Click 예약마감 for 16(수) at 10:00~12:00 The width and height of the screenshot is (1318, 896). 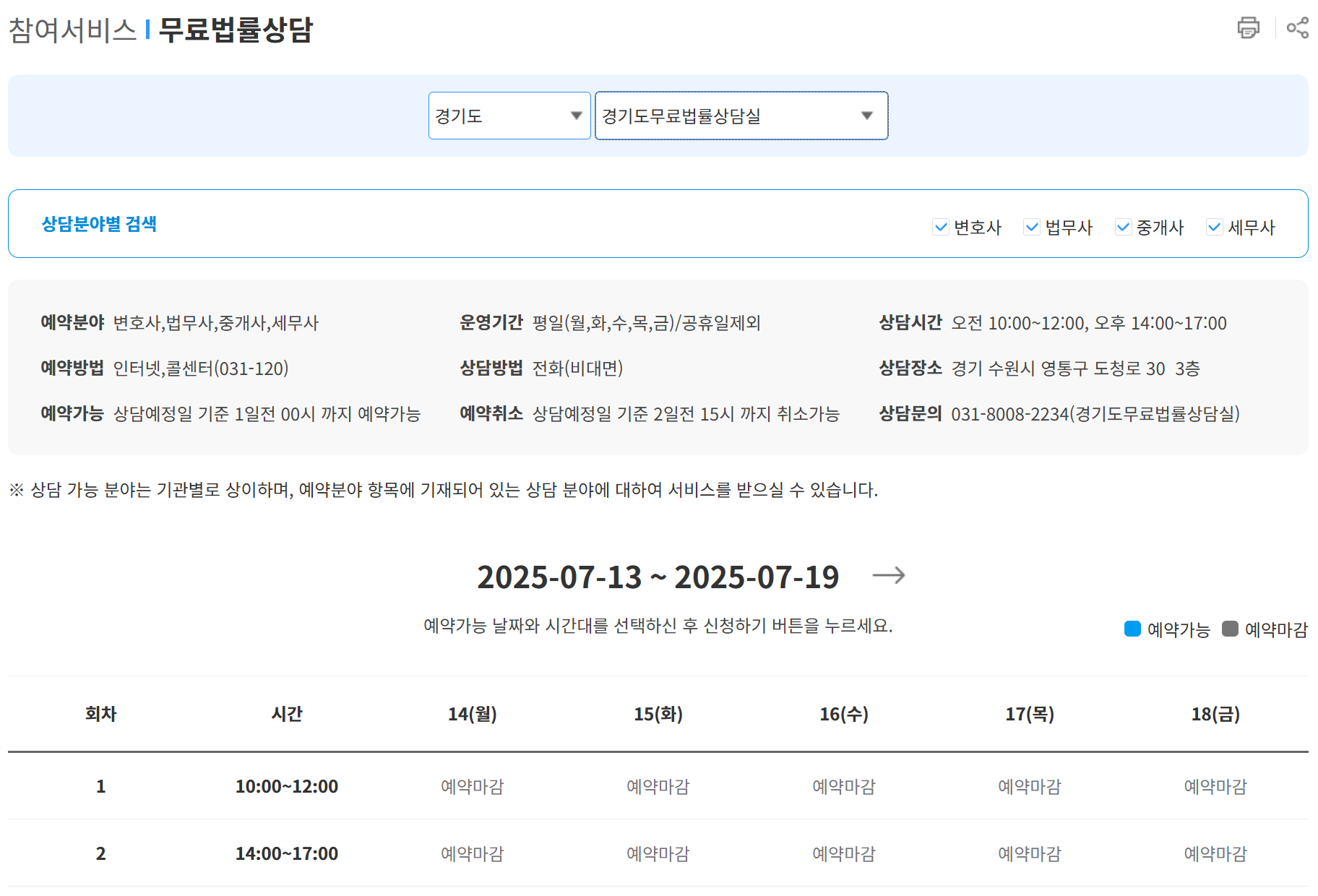coord(844,786)
